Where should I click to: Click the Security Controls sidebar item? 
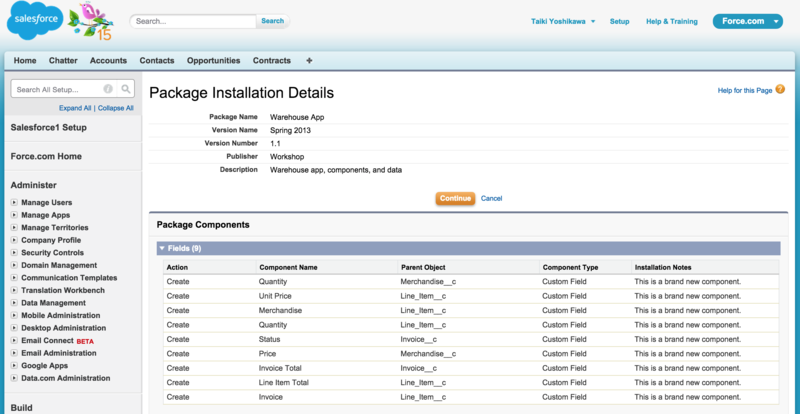coord(52,253)
